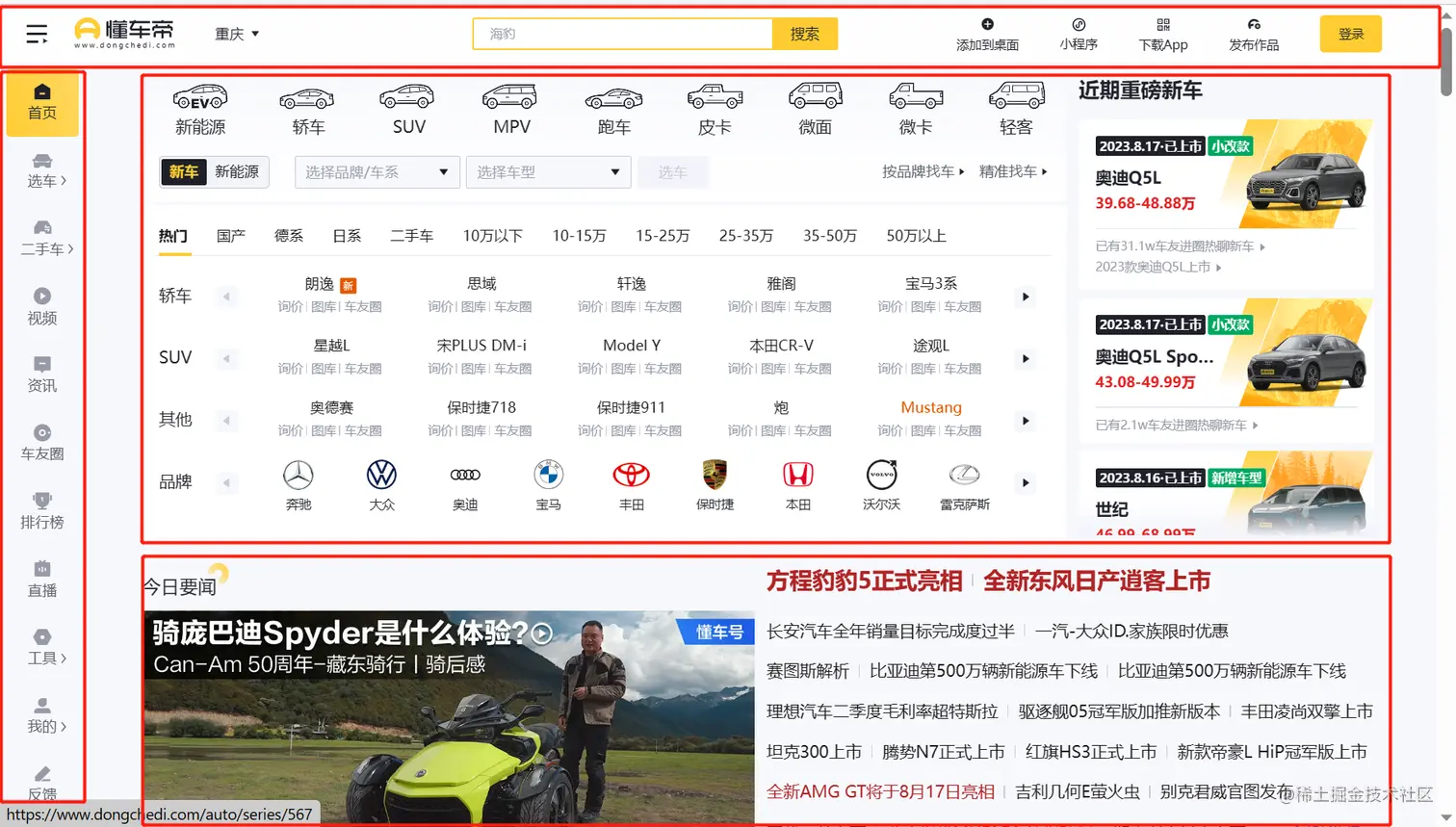Switch to the 50万以上 price tab
Screen dimensions: 1456x827
[916, 236]
